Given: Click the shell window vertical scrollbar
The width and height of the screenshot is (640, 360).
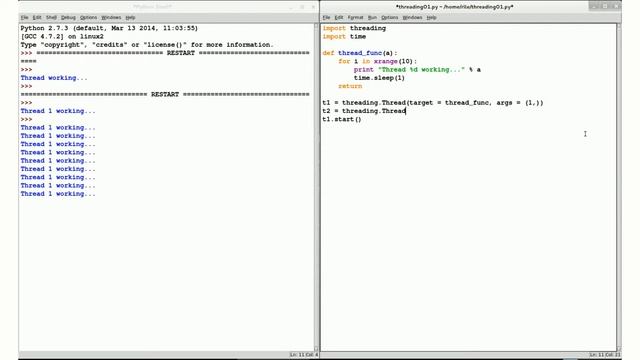Looking at the screenshot, I should 316,187.
